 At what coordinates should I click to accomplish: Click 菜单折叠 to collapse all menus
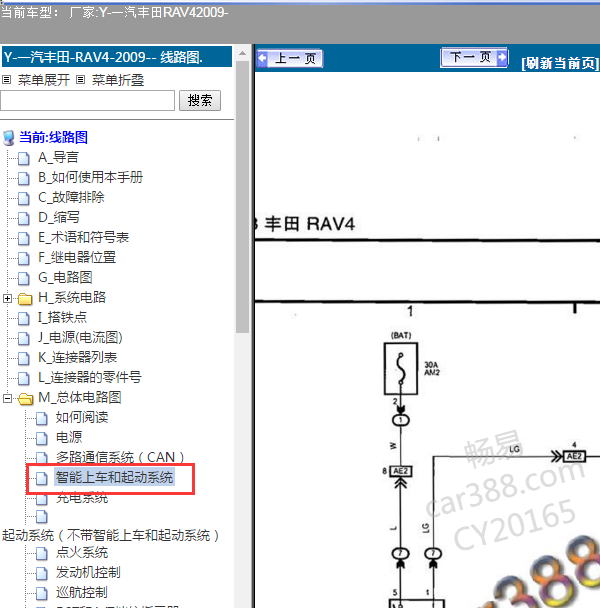(118, 80)
